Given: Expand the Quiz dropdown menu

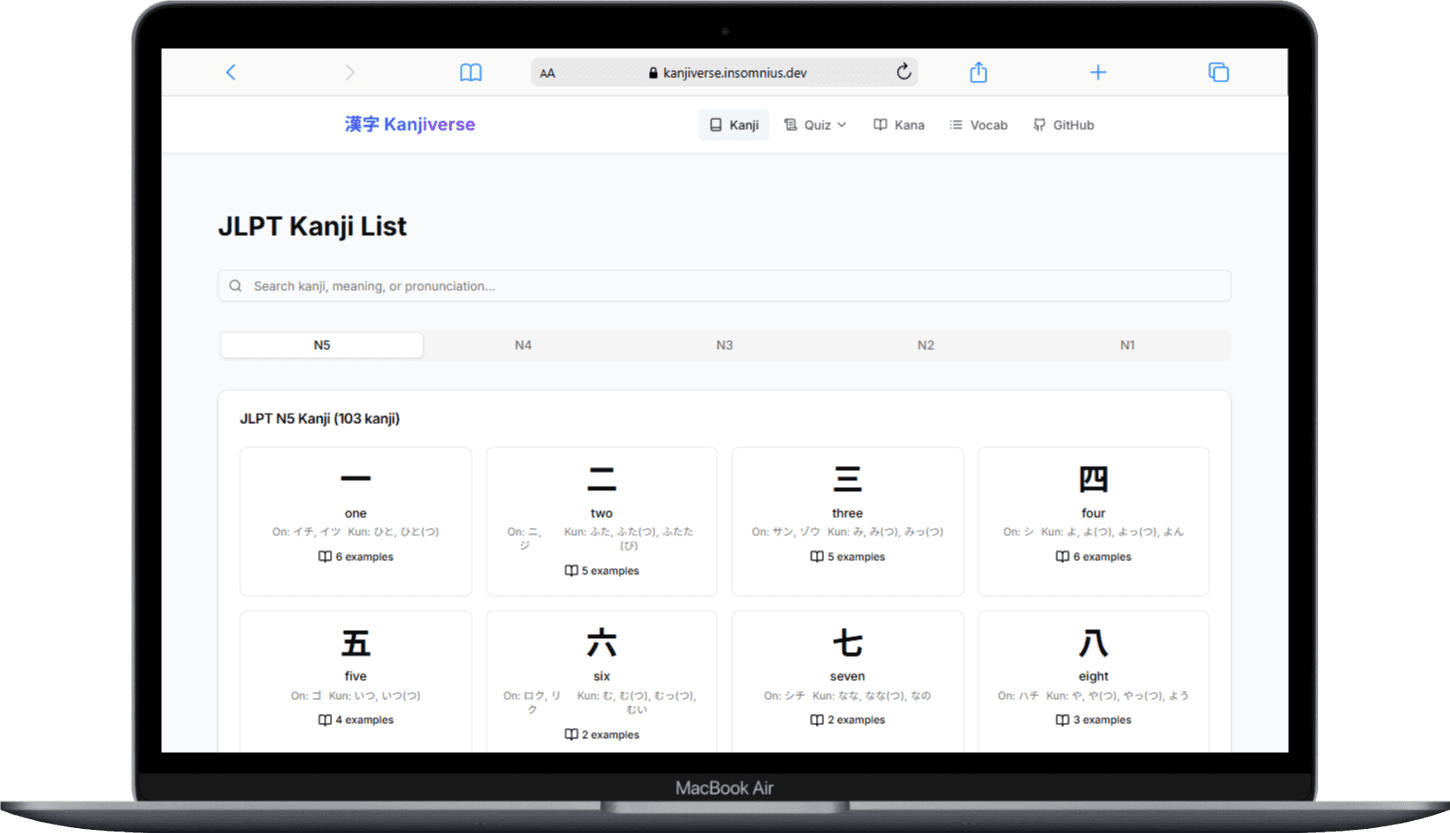Looking at the screenshot, I should [815, 125].
